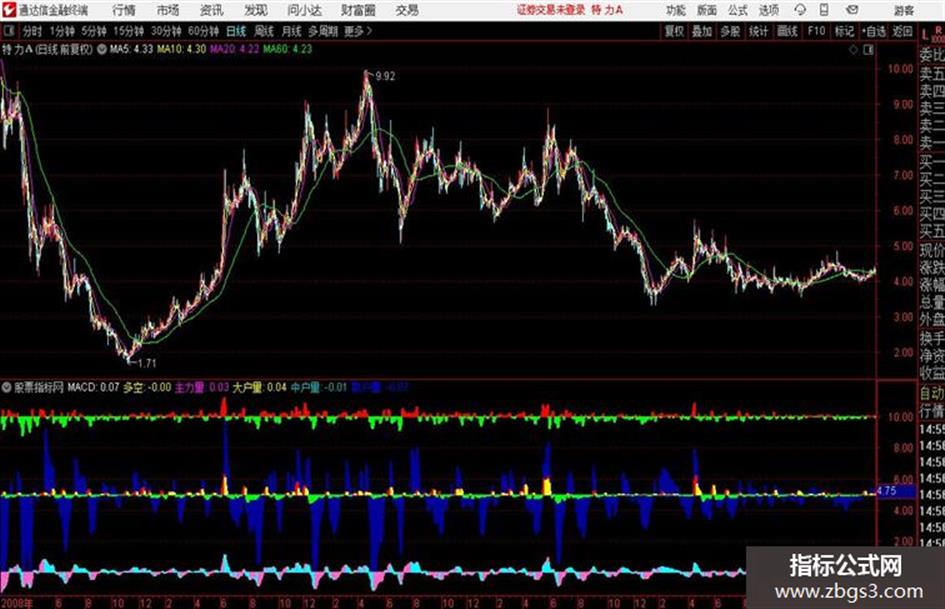The height and width of the screenshot is (609, 945).
Task: Switch to the 30分钟 period tab
Action: (x=166, y=31)
